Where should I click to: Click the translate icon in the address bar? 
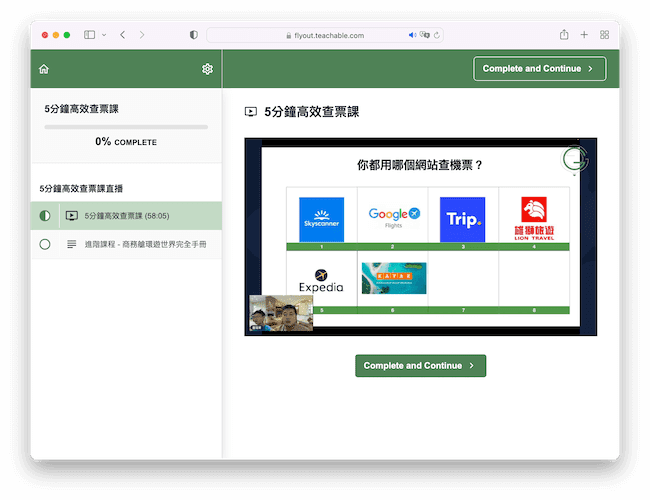pos(424,35)
